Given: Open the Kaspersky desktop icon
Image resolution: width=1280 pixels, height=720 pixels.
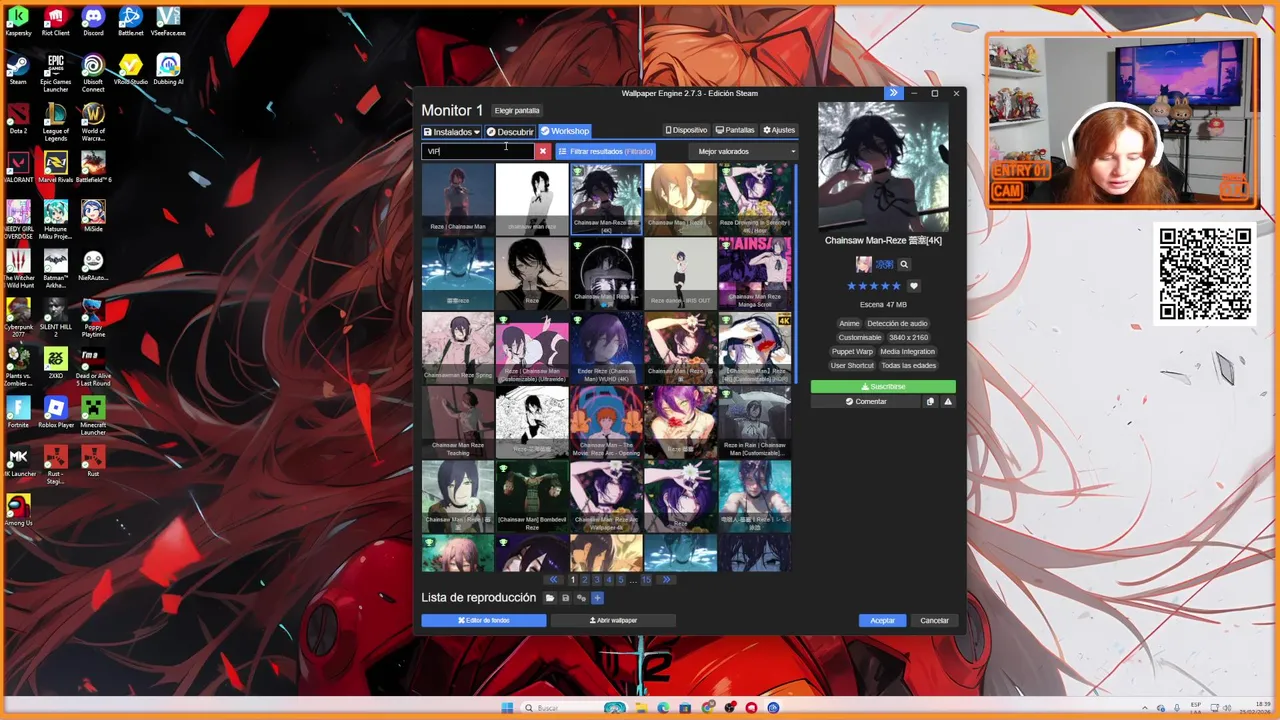Looking at the screenshot, I should (18, 20).
